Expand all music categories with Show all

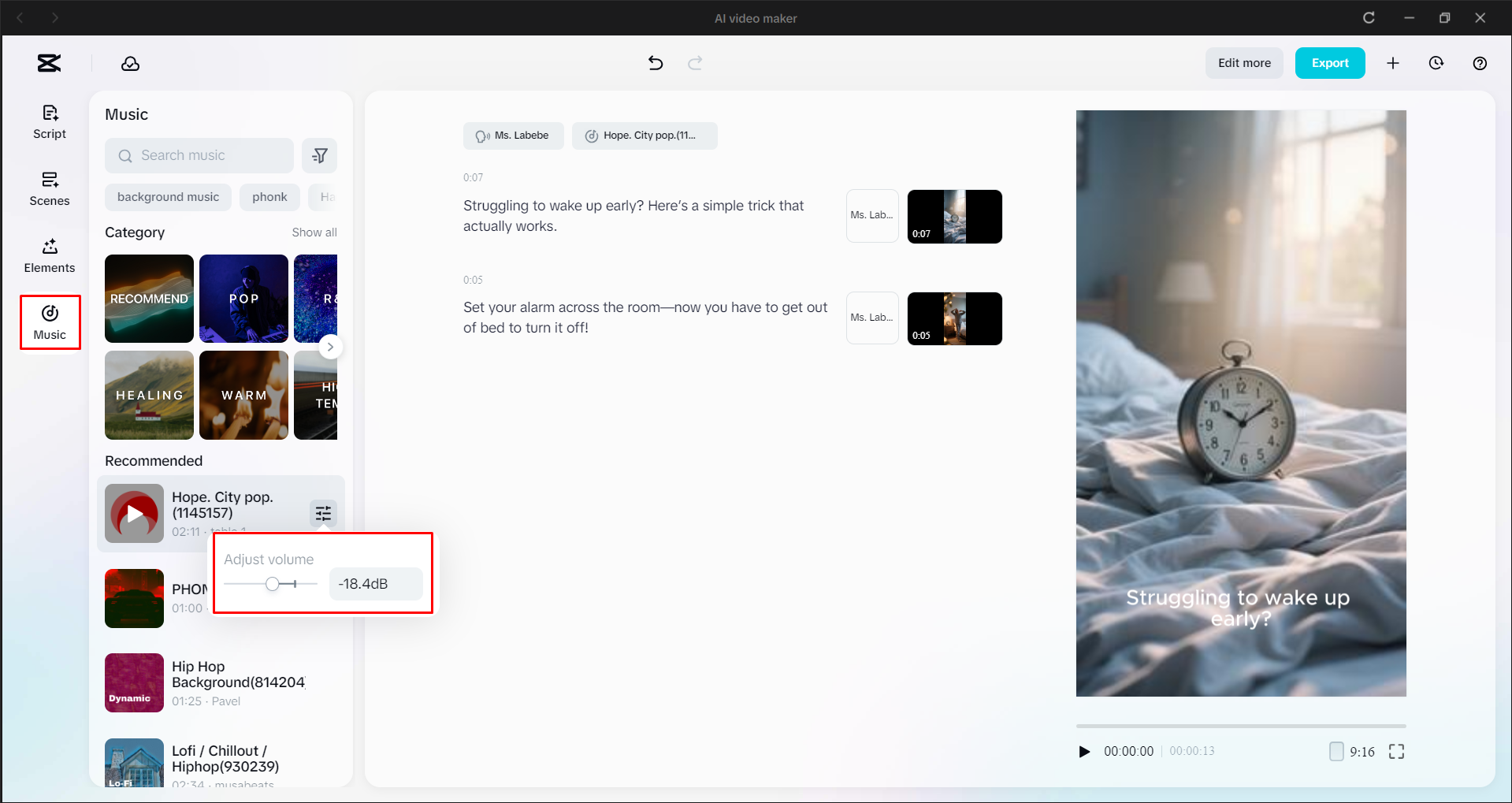tap(314, 232)
